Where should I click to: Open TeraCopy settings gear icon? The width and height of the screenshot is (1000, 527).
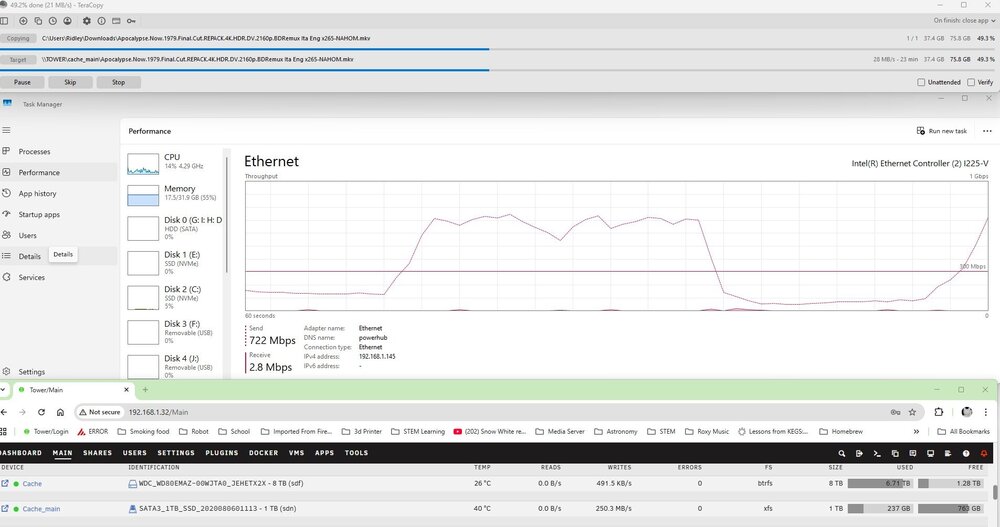click(87, 21)
